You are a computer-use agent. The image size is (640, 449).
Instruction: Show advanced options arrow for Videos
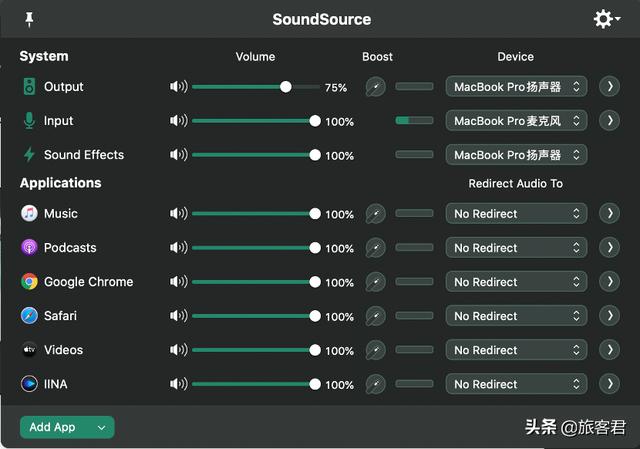point(609,350)
